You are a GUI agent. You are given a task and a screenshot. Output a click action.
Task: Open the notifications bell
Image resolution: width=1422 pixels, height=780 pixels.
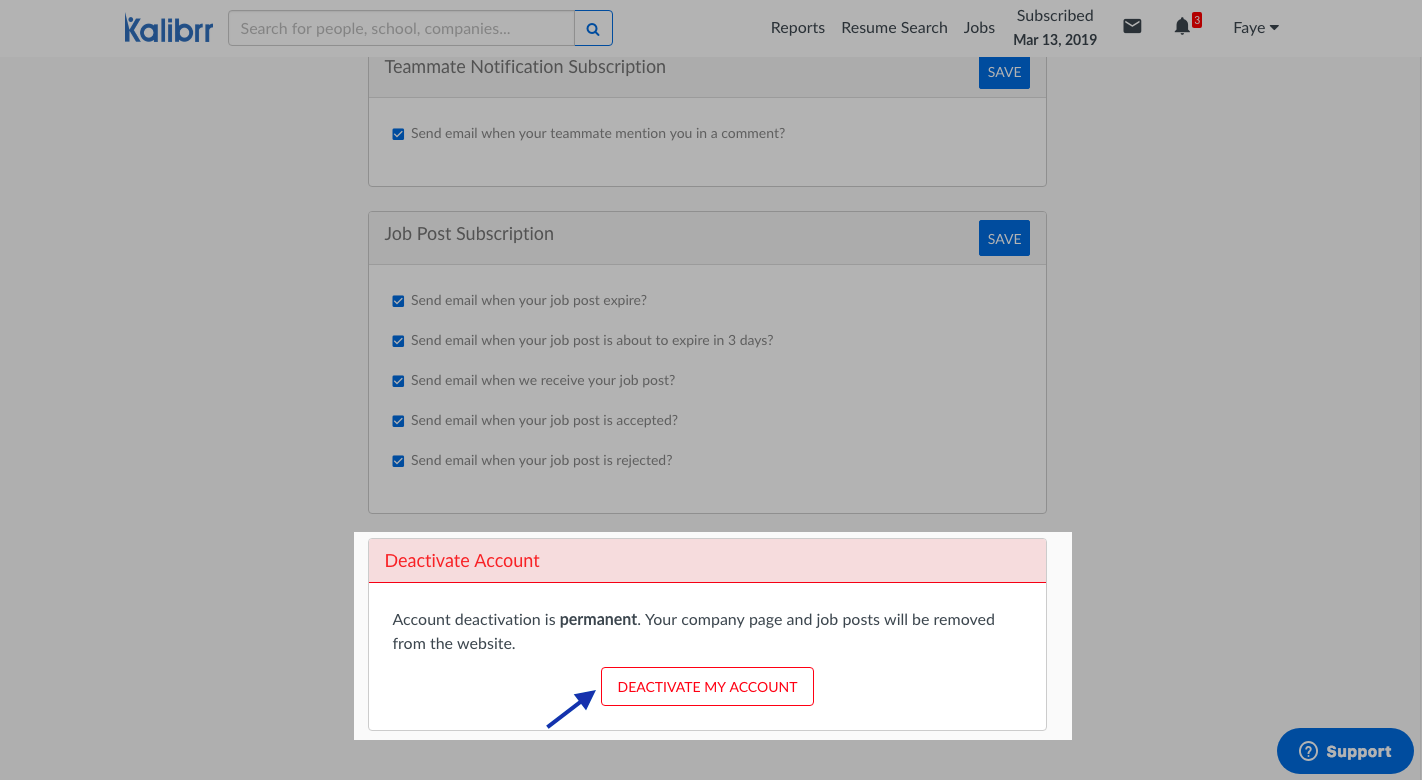(x=1182, y=27)
